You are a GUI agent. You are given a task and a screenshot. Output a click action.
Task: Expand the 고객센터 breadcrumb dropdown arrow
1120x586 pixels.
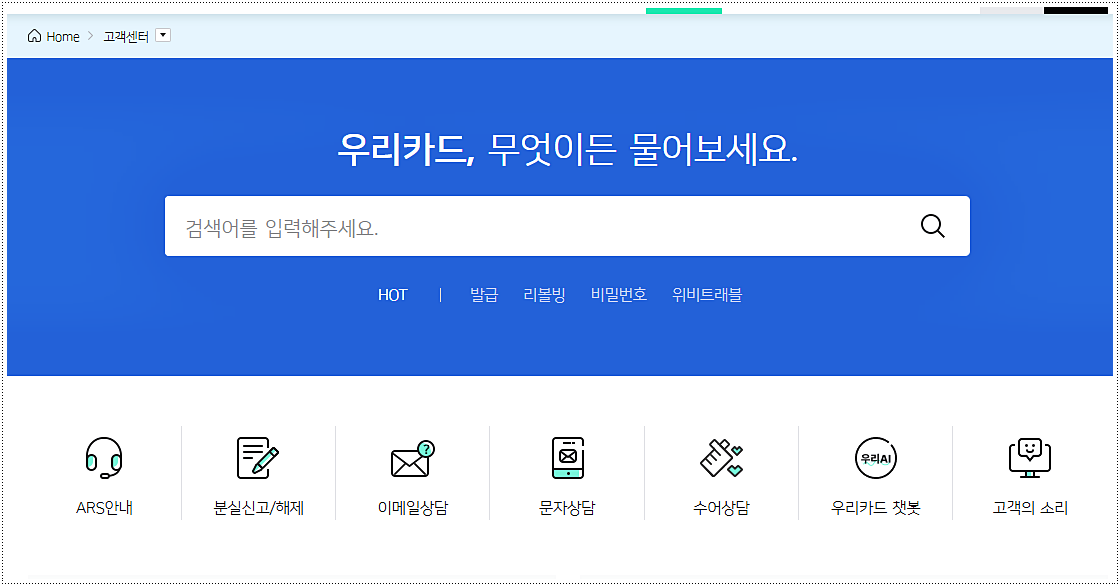click(x=163, y=36)
